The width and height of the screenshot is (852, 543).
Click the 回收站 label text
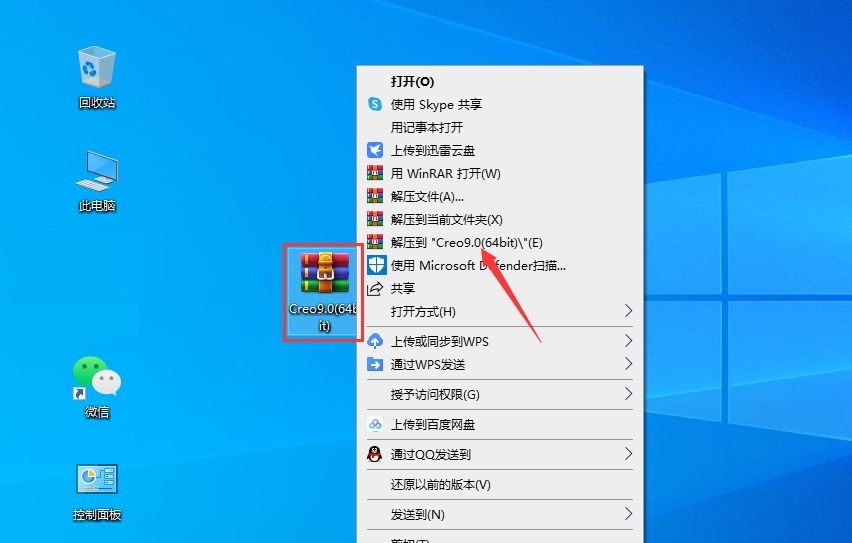[x=97, y=103]
